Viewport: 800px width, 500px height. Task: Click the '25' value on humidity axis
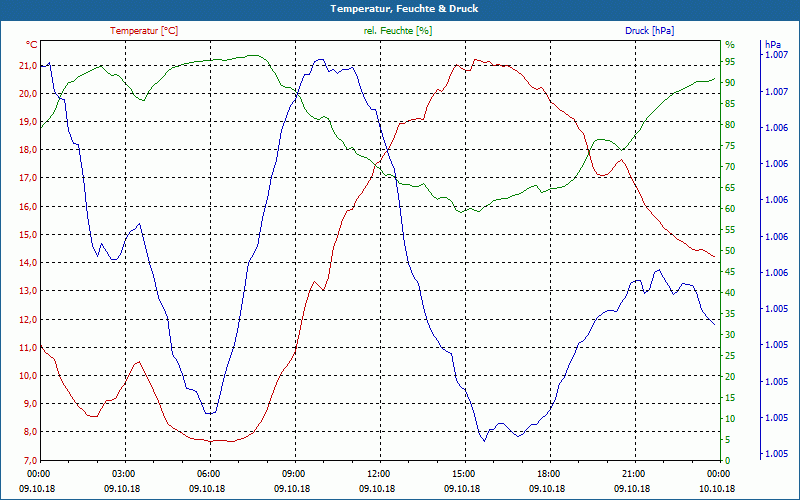point(730,356)
